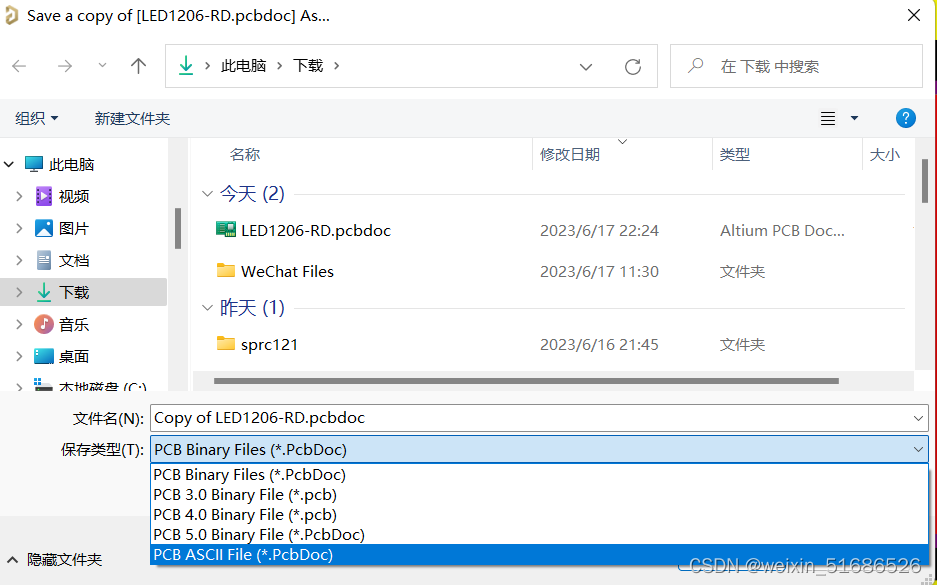Click the Up directory arrow icon
This screenshot has height=585, width=937.
pos(139,66)
